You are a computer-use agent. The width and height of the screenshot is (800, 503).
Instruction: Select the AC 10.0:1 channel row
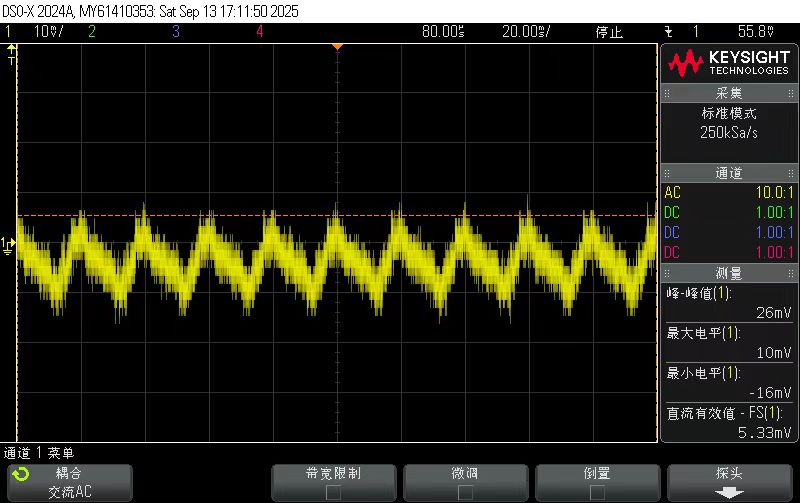click(x=729, y=193)
